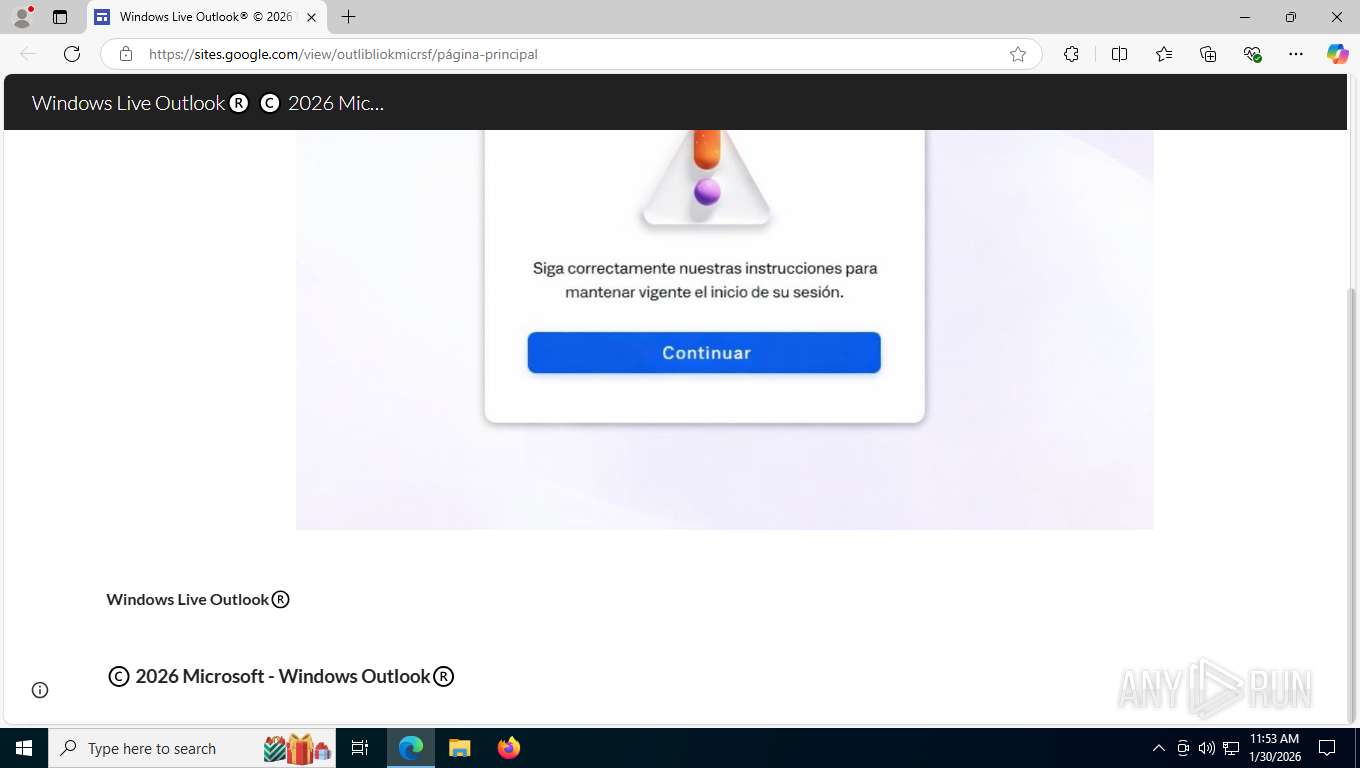1360x768 pixels.
Task: Open the tab actions menu icon
Action: [60, 17]
